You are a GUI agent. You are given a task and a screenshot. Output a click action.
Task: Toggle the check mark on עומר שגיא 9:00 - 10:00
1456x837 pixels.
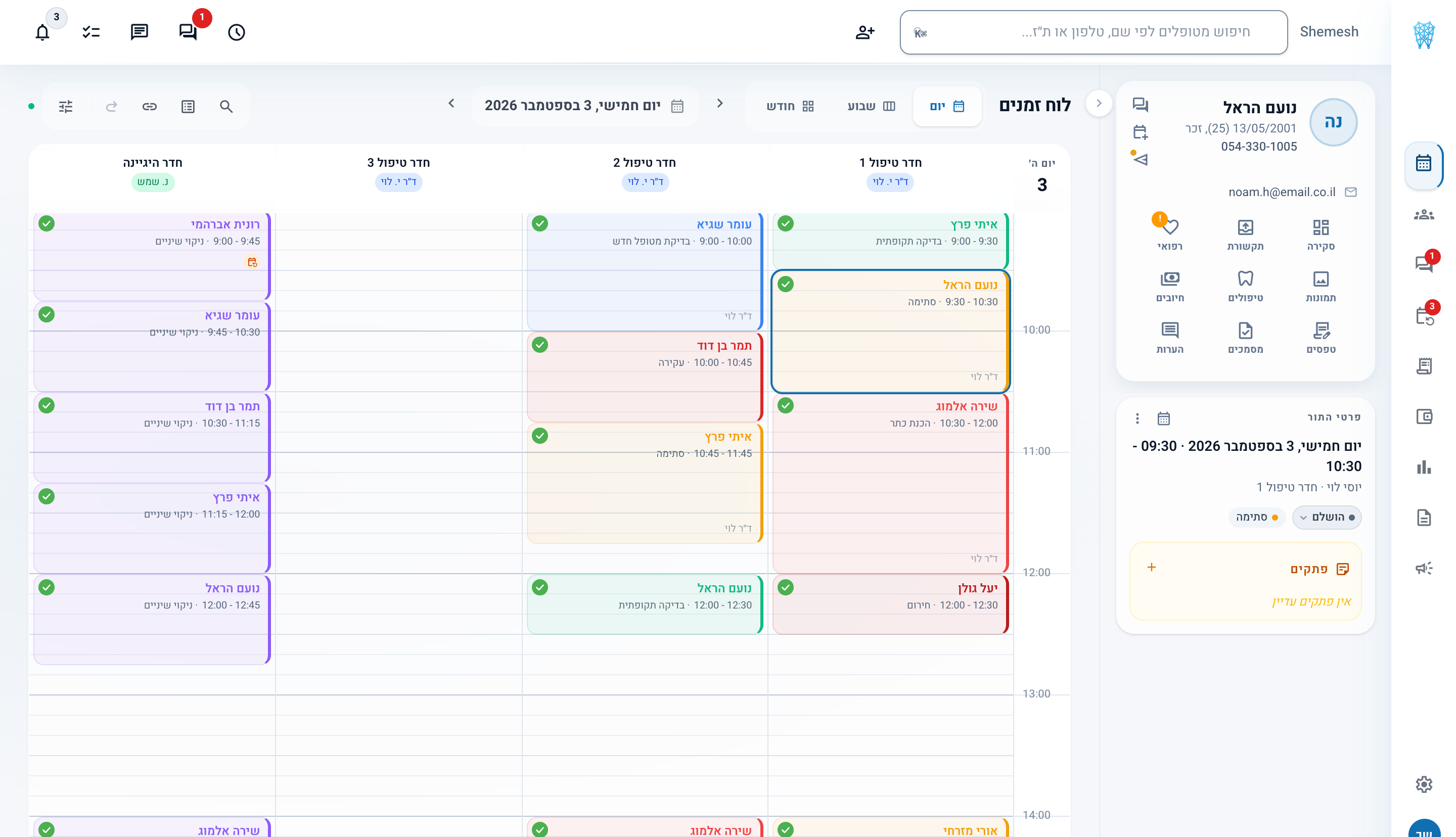tap(539, 223)
